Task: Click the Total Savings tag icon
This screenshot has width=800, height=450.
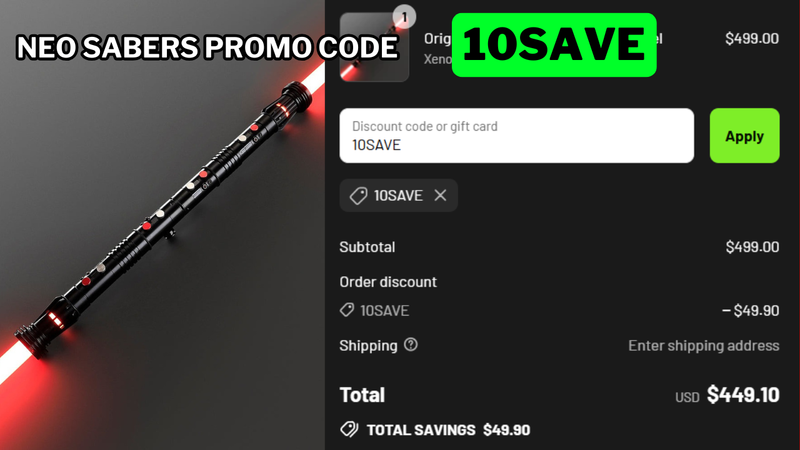Action: click(349, 429)
